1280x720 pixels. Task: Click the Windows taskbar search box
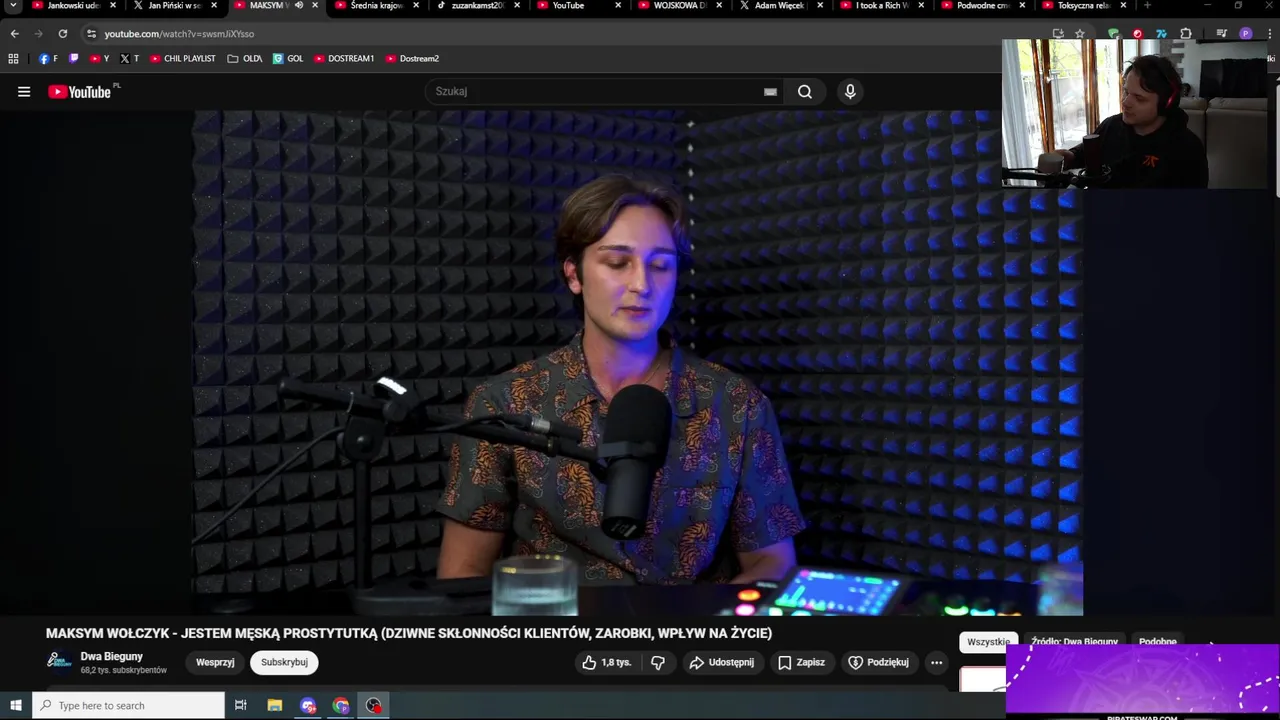128,706
